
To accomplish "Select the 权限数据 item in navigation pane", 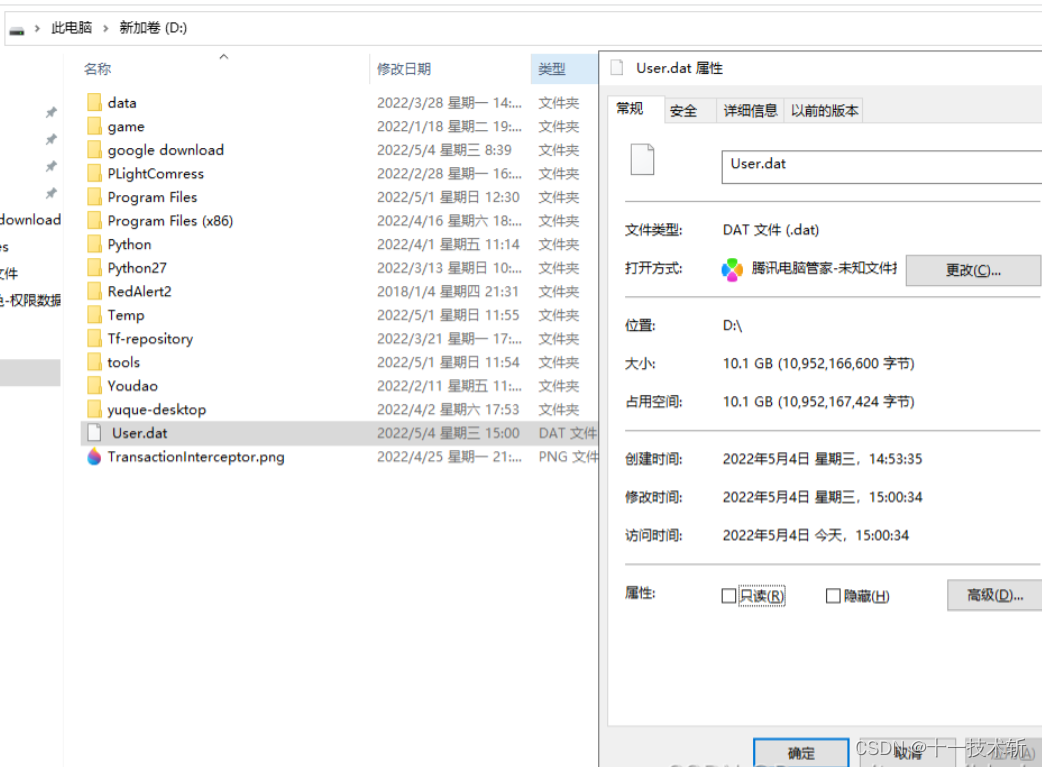I will point(30,300).
